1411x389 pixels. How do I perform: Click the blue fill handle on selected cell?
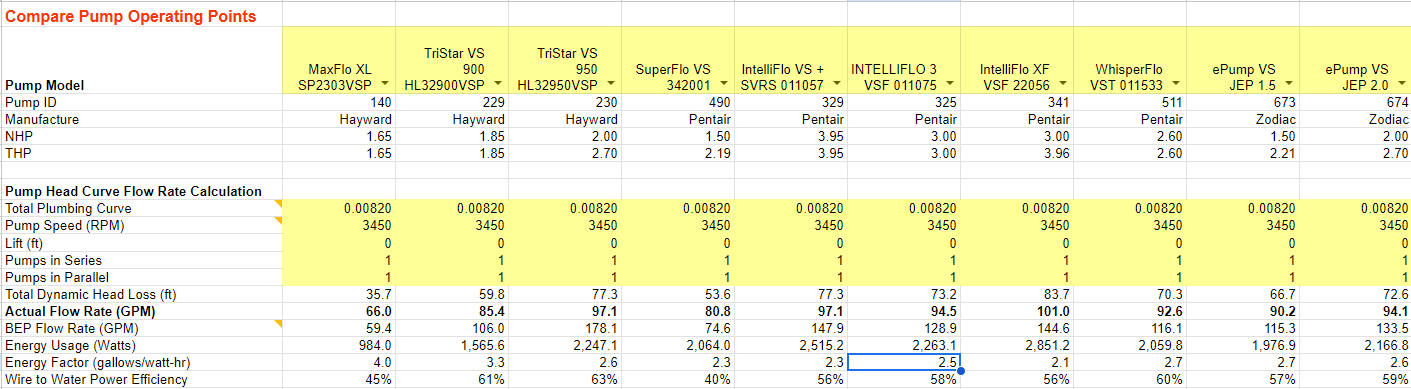click(x=961, y=371)
